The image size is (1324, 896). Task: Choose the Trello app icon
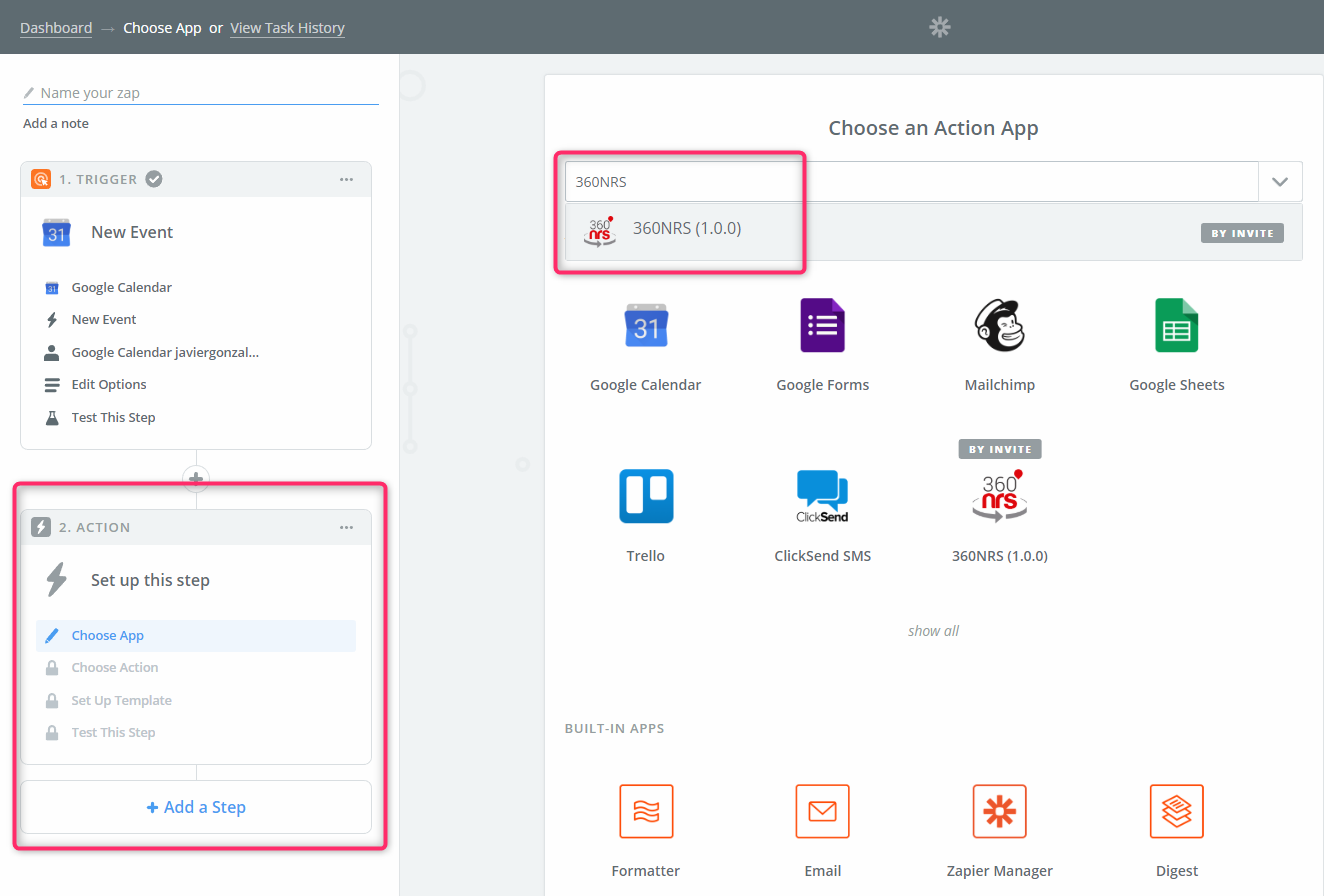pyautogui.click(x=645, y=496)
